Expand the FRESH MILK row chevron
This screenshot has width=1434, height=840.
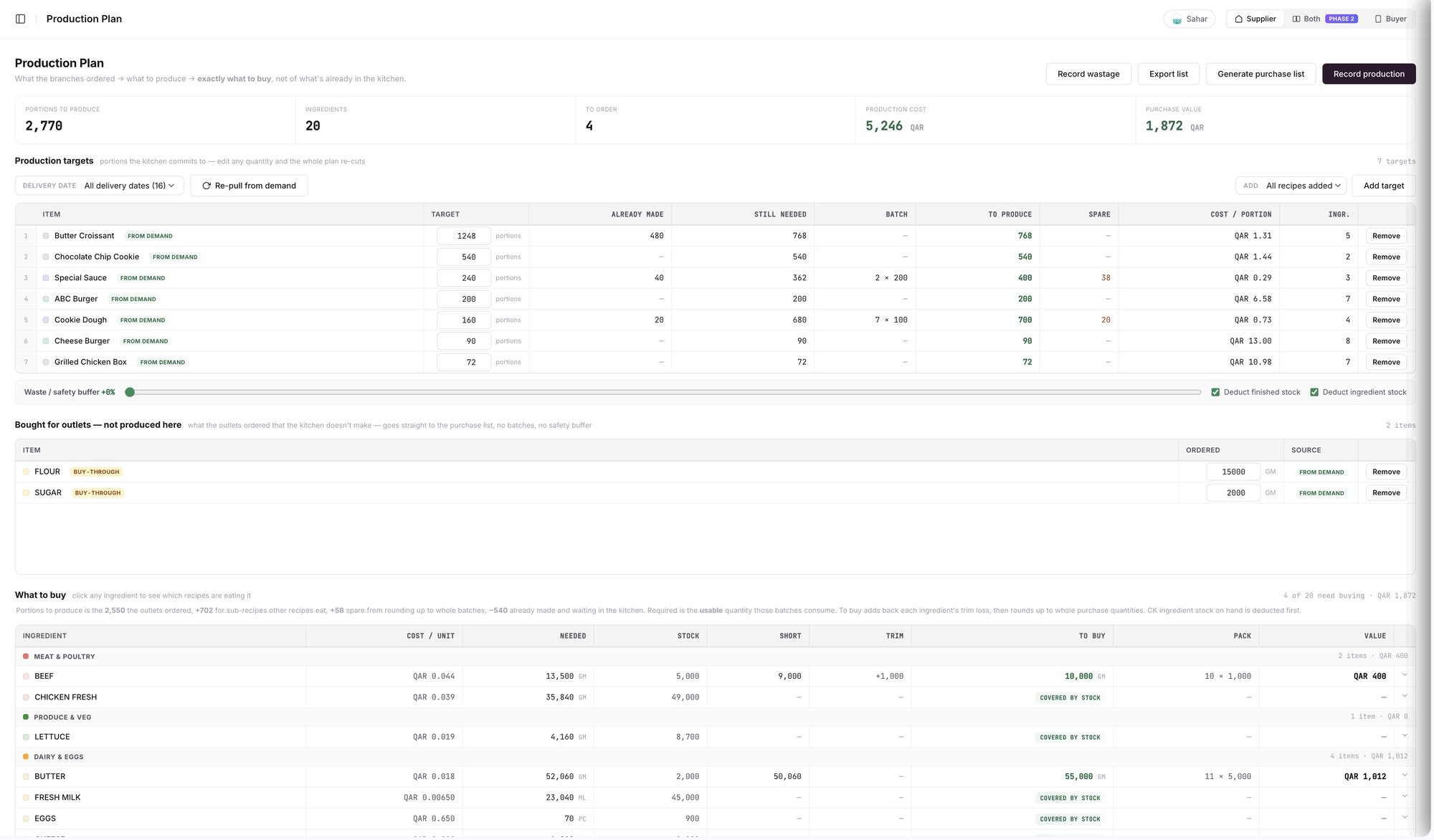pos(1405,796)
